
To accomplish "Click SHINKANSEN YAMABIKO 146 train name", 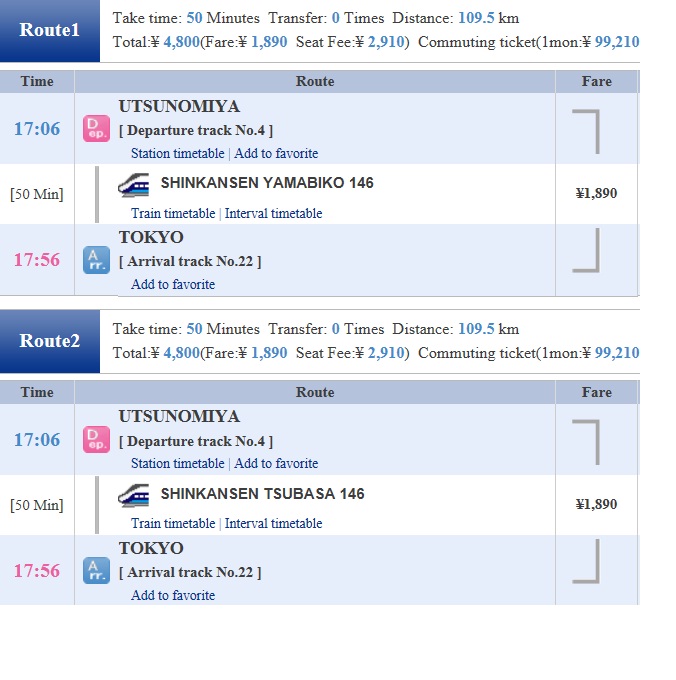I will tap(267, 183).
